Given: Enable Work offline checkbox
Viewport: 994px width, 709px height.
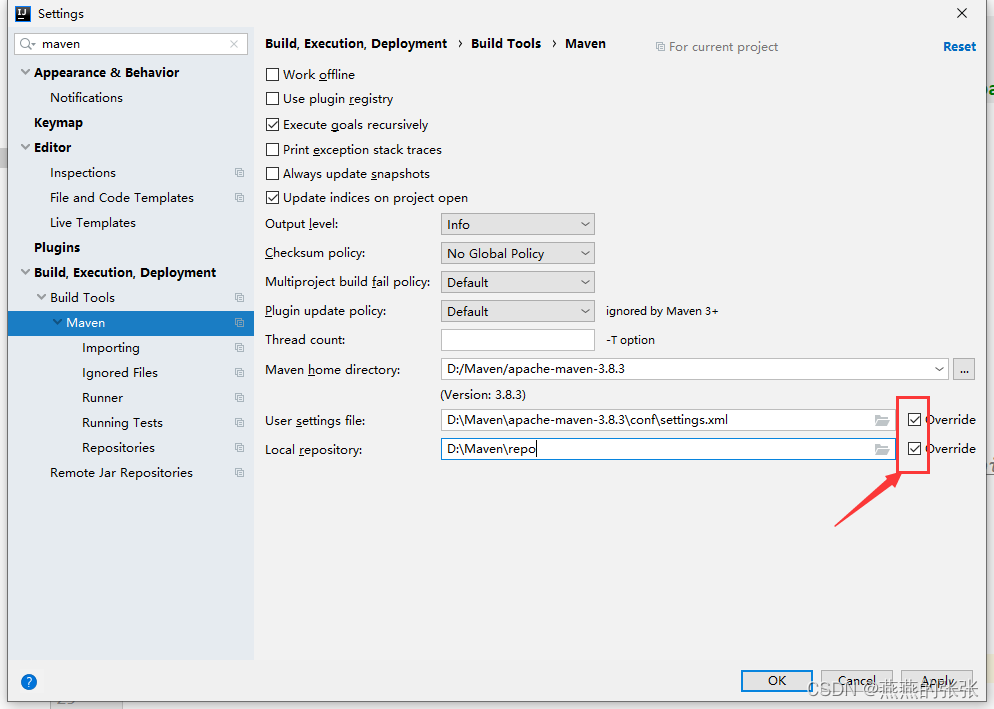Looking at the screenshot, I should coord(272,74).
